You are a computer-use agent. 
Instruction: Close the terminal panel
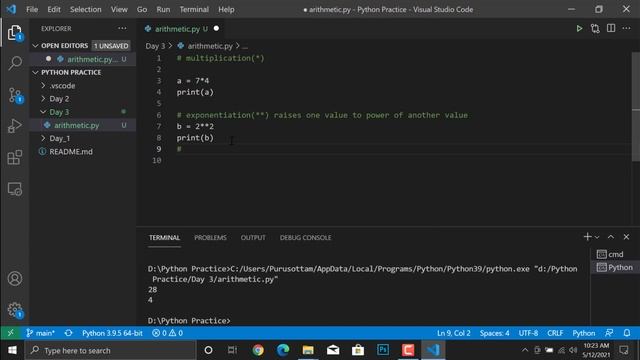(626, 237)
